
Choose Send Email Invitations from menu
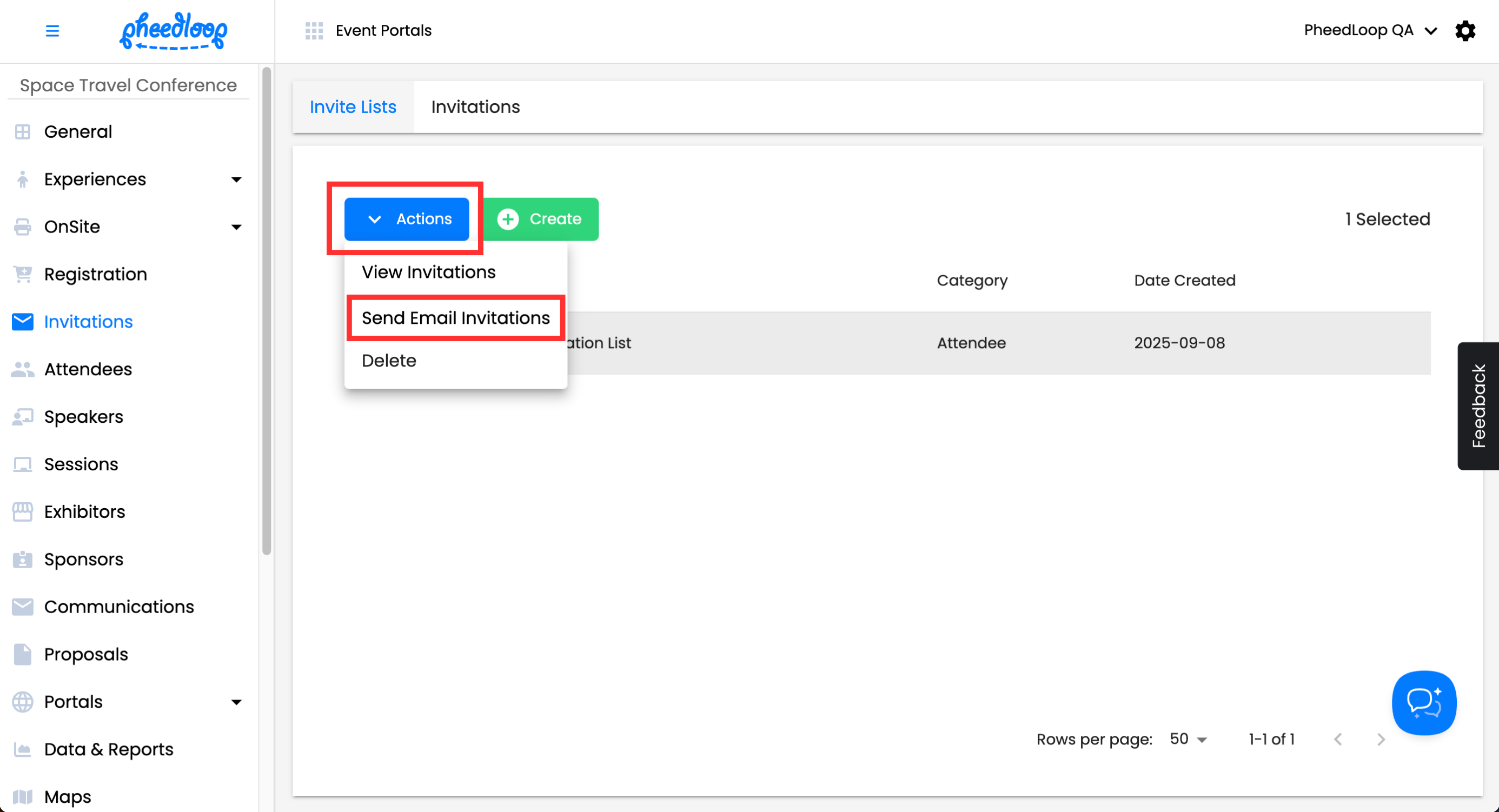456,317
